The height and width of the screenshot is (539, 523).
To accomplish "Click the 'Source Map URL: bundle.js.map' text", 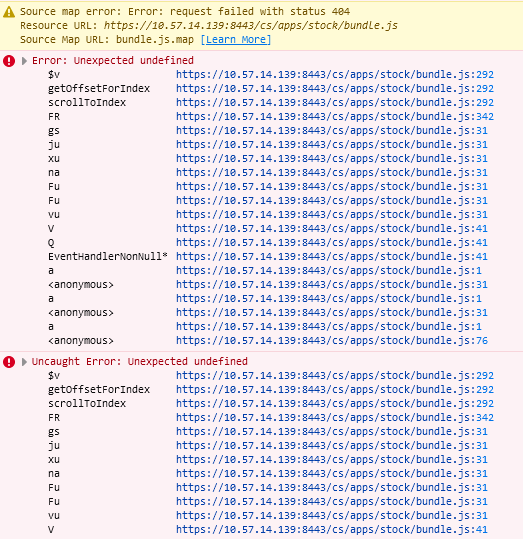I will [107, 40].
